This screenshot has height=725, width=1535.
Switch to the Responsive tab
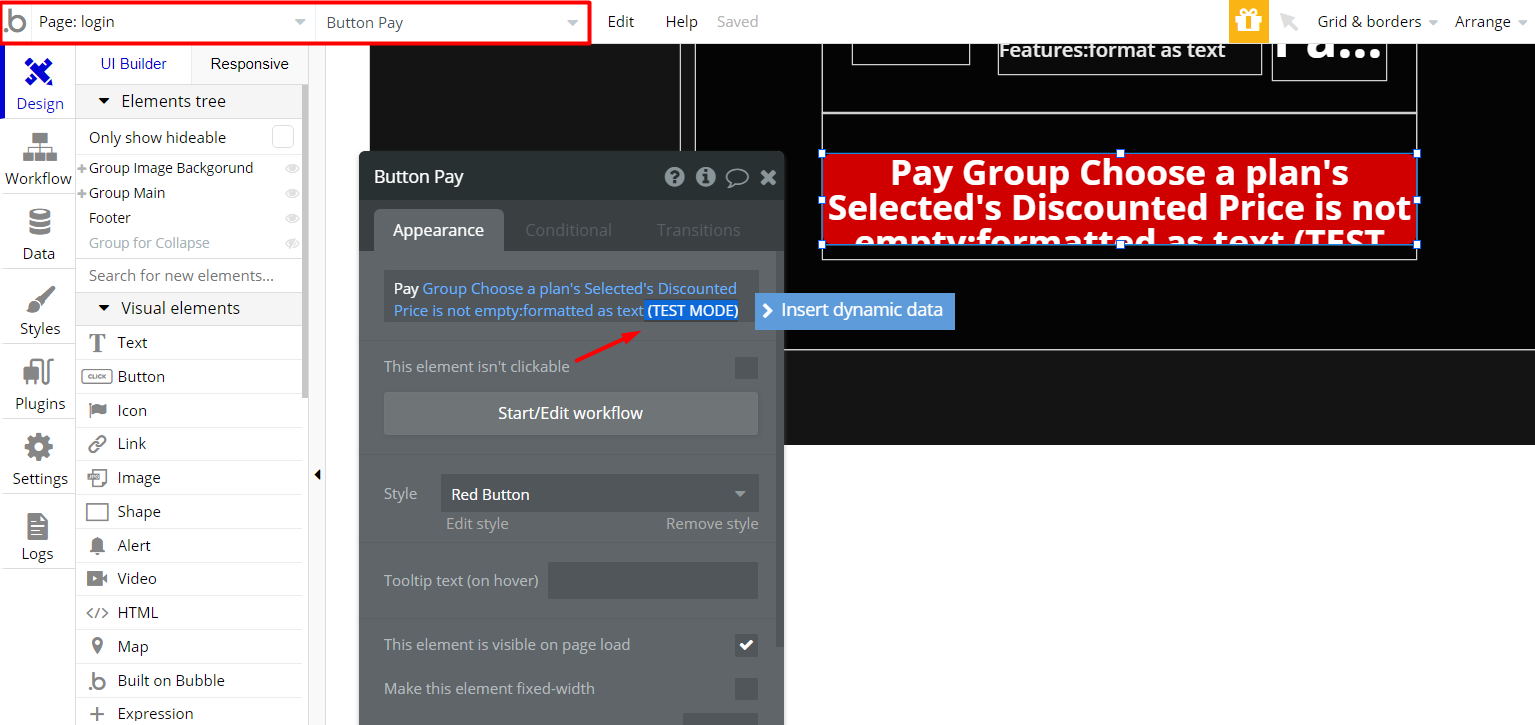click(250, 64)
